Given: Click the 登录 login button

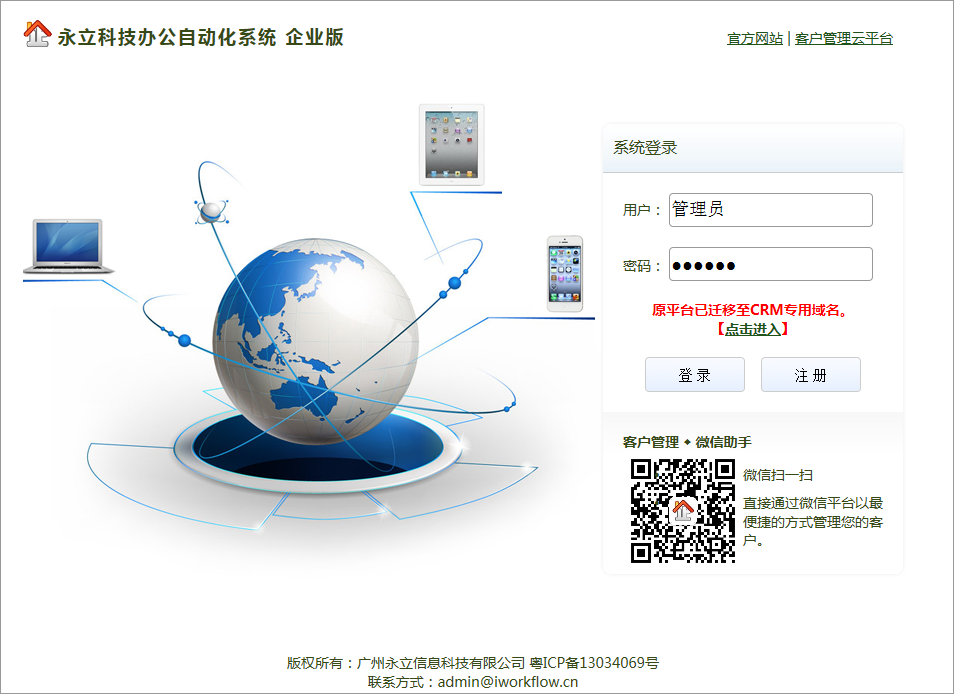Looking at the screenshot, I should pyautogui.click(x=695, y=375).
